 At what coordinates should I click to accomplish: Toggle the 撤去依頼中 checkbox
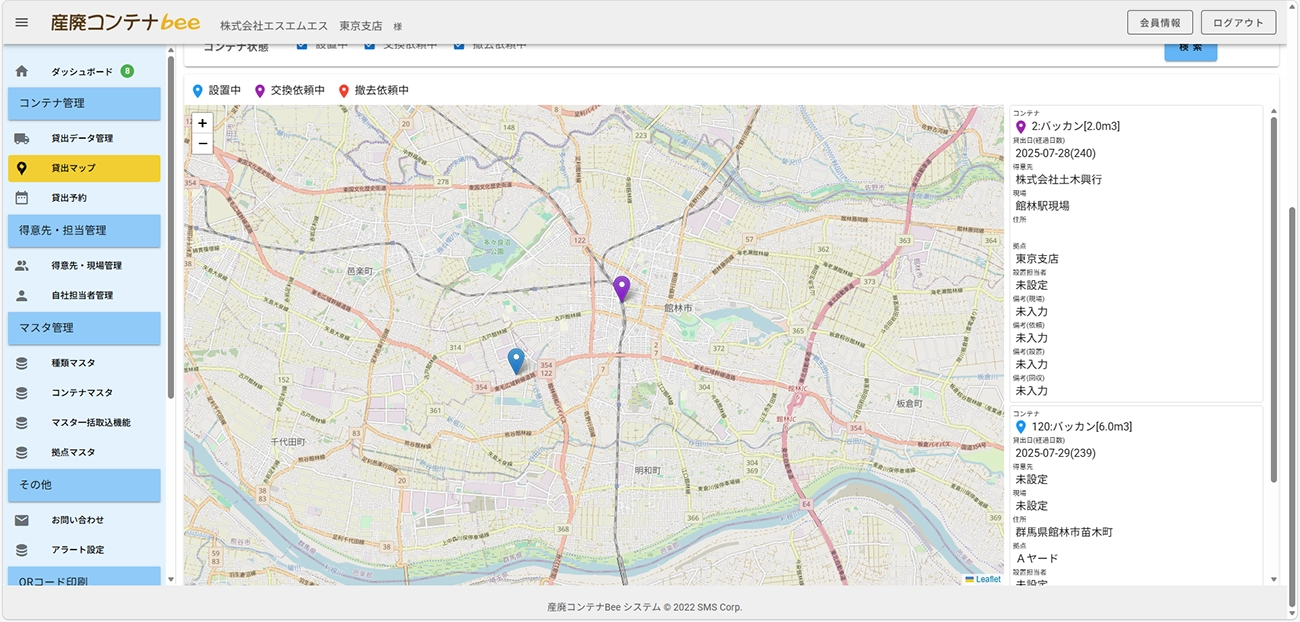[459, 46]
